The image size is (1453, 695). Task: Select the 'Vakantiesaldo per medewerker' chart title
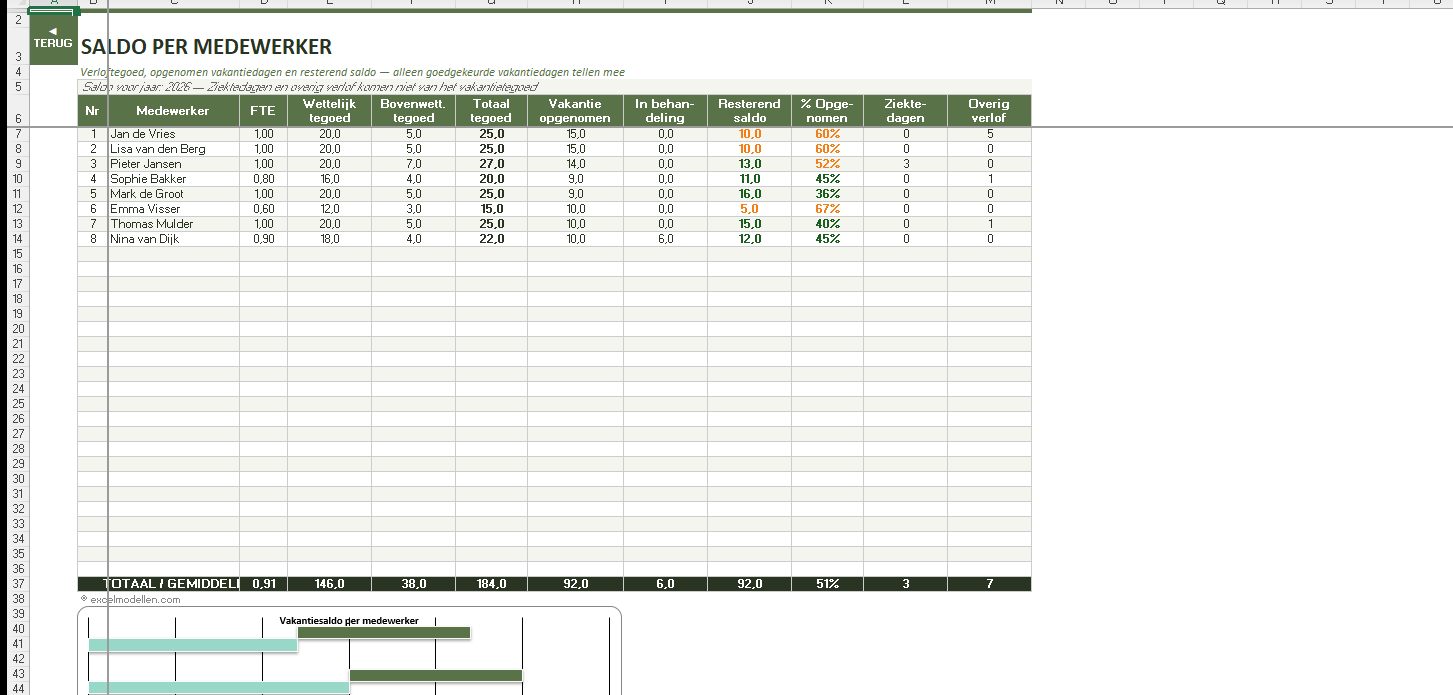tap(348, 621)
